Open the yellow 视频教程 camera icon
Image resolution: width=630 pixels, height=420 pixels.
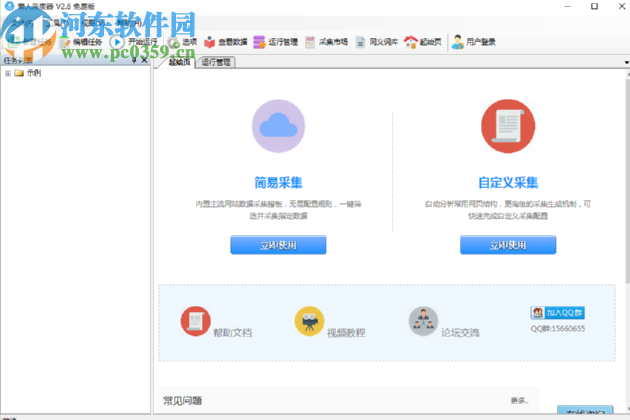point(309,321)
